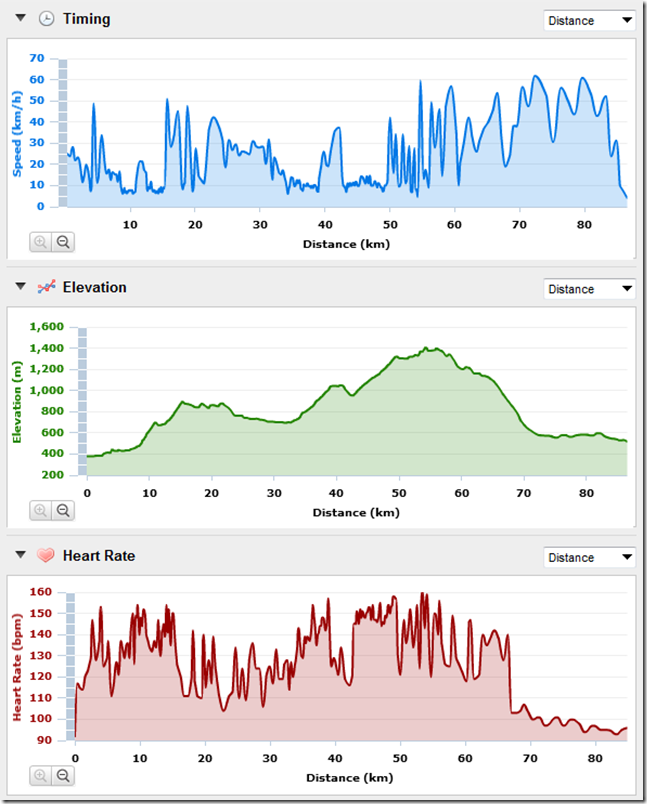
Task: Click the Distance (km) label under speed chart
Action: (347, 244)
